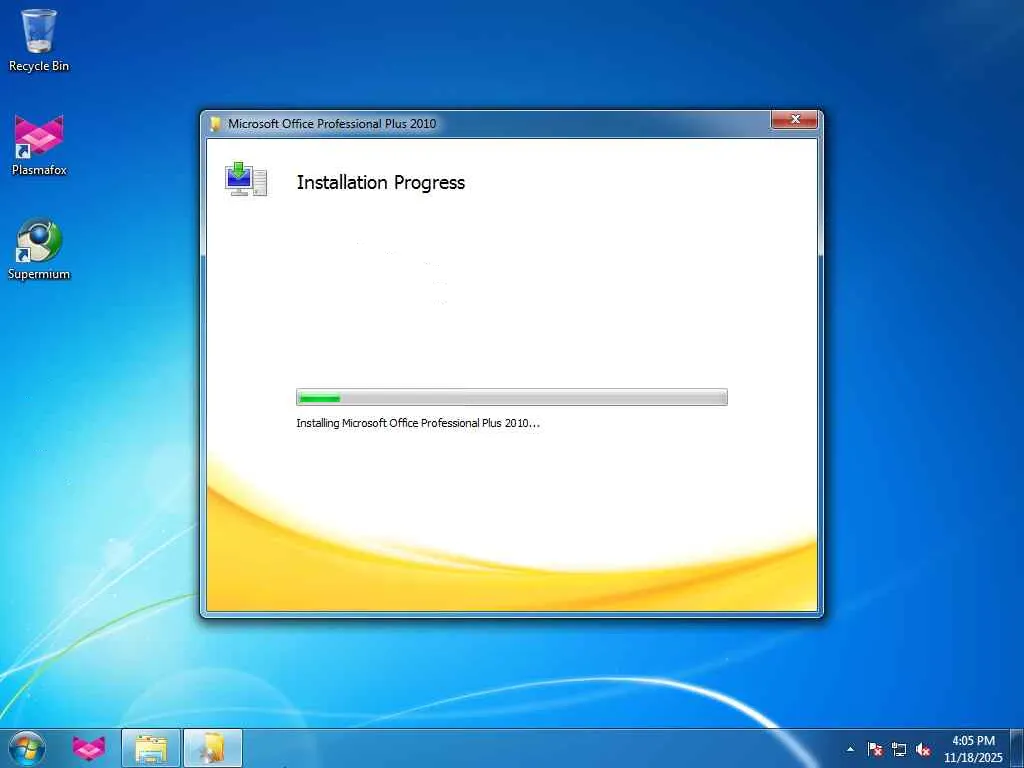
Task: Click the installer window title text
Action: coord(332,123)
